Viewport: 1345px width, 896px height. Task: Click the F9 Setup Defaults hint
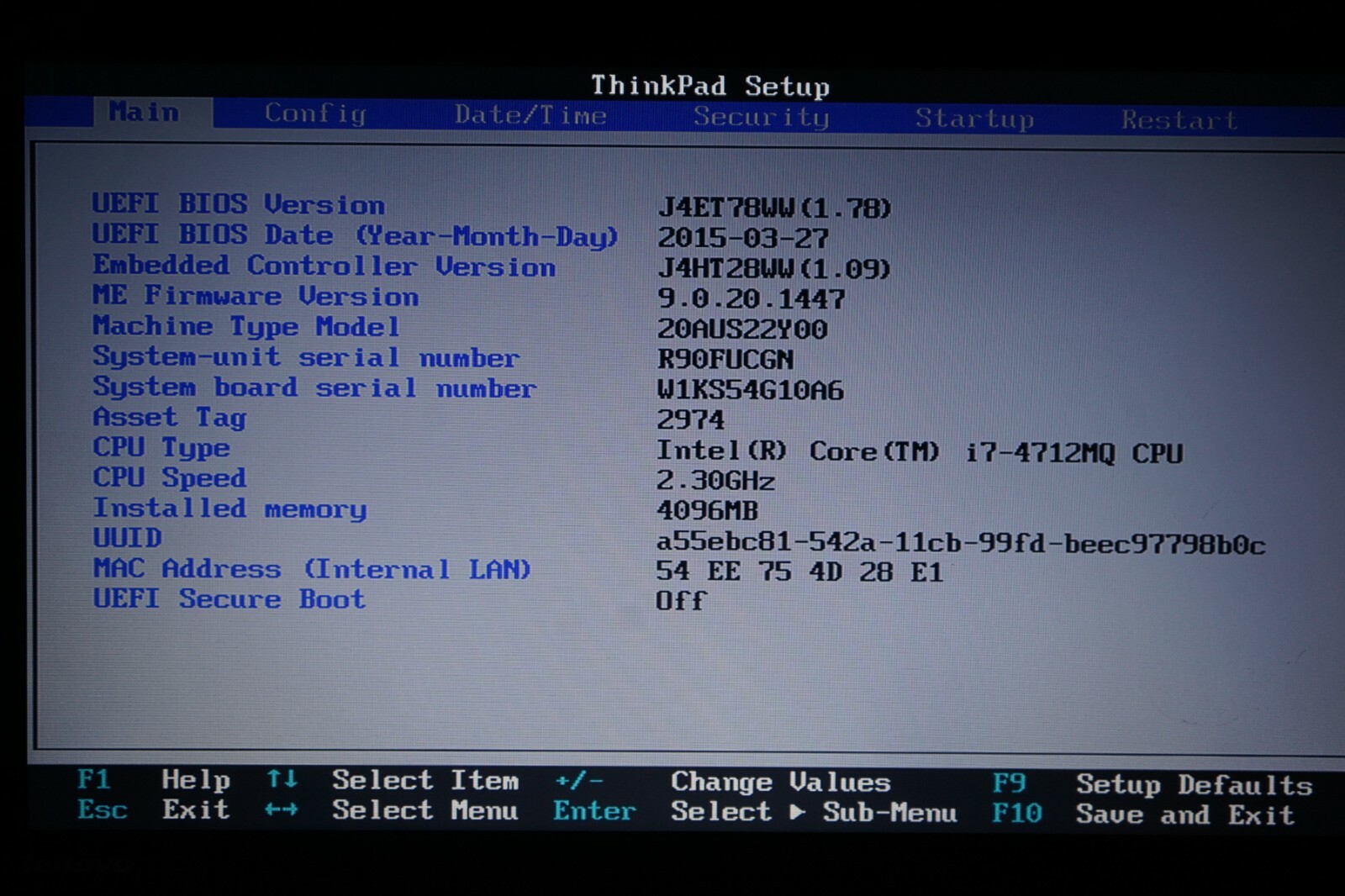(x=1152, y=784)
